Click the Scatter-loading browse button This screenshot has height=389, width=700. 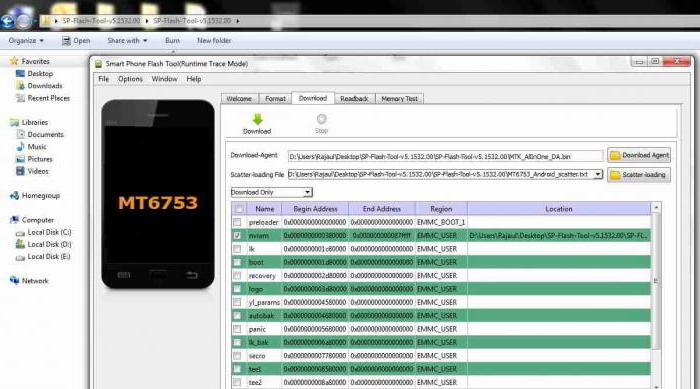point(639,175)
